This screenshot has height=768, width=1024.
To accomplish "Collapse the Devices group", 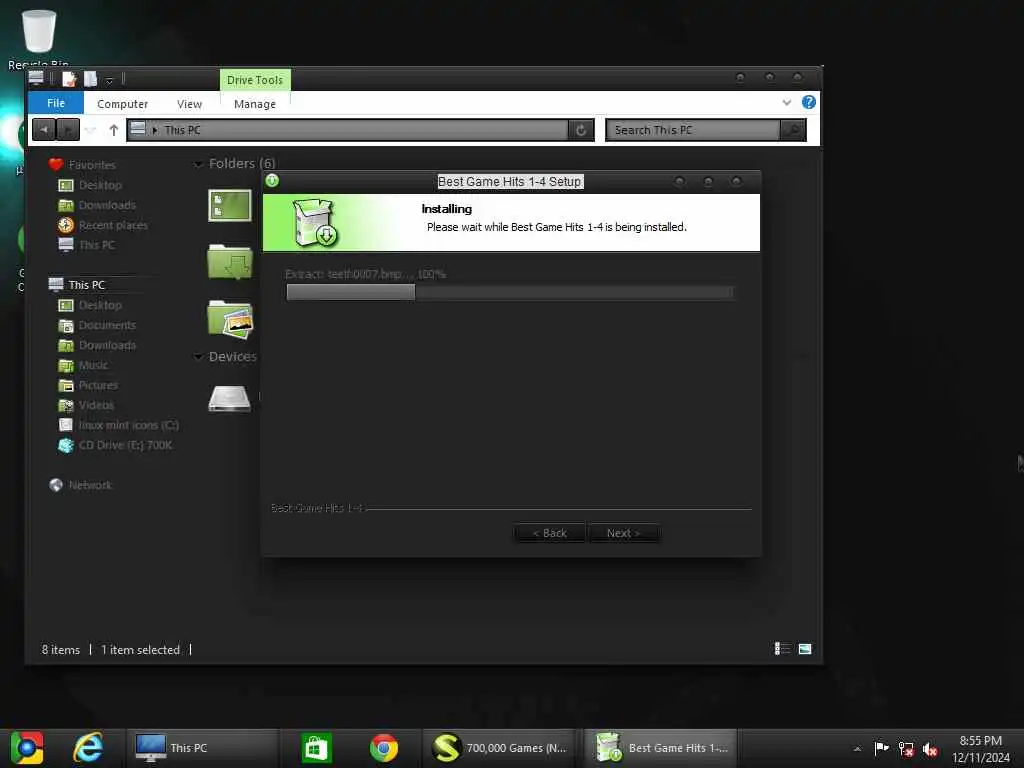I will pos(199,357).
